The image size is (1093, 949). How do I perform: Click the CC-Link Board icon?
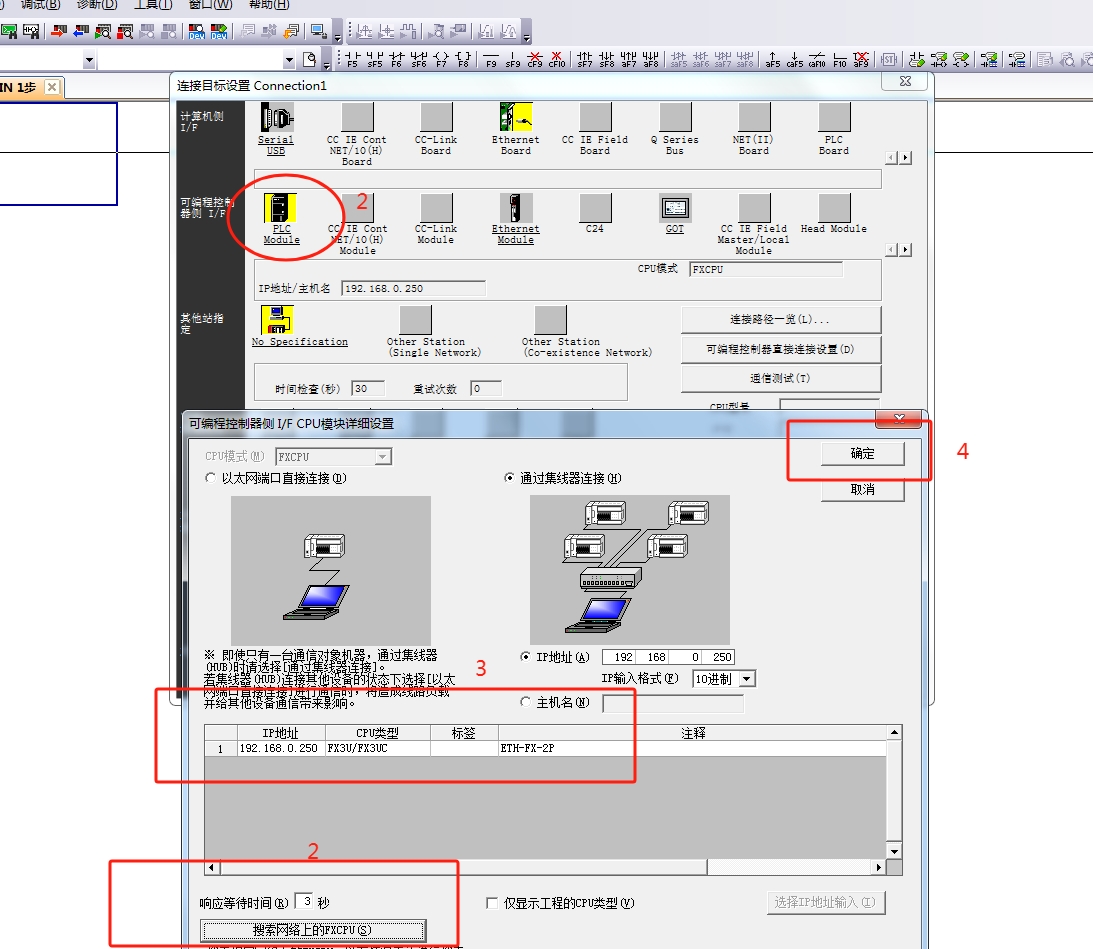(x=436, y=119)
